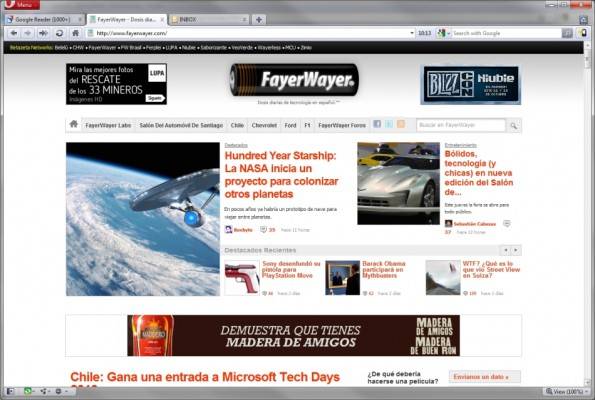The width and height of the screenshot is (595, 400).
Task: Open the View 100% zoom dropdown
Action: pos(567,391)
